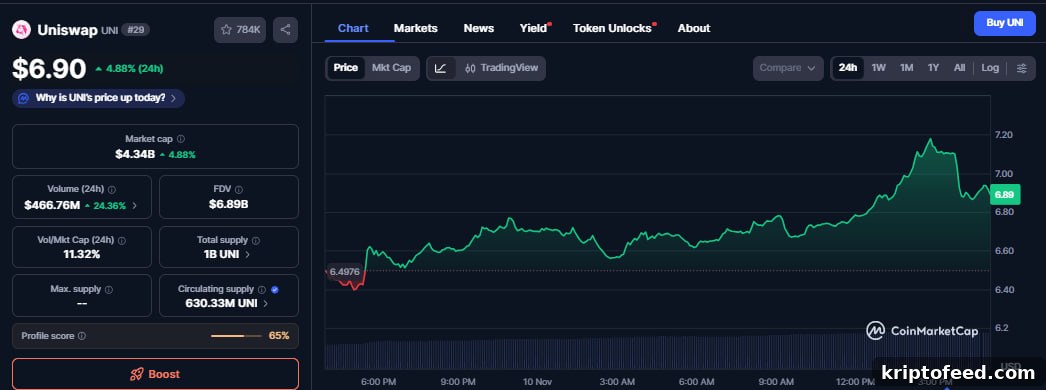Switch chart to TradingView mode
Image resolution: width=1046 pixels, height=390 pixels.
point(502,68)
